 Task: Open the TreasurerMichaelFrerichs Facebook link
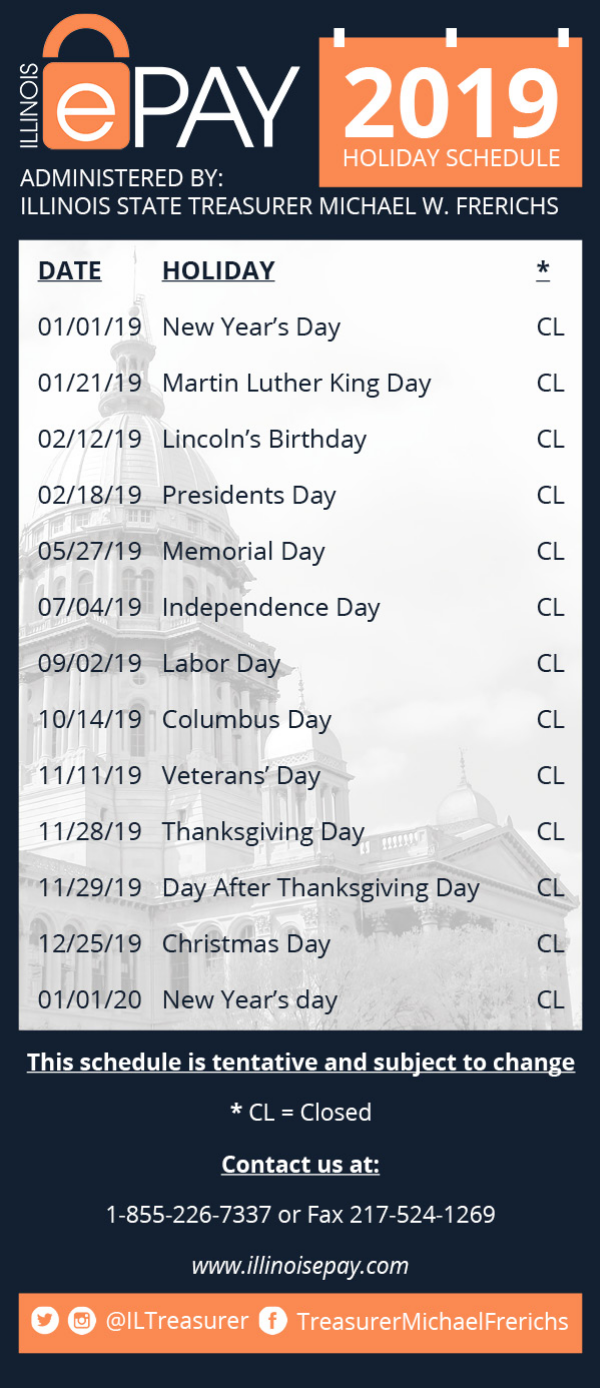tap(432, 1321)
